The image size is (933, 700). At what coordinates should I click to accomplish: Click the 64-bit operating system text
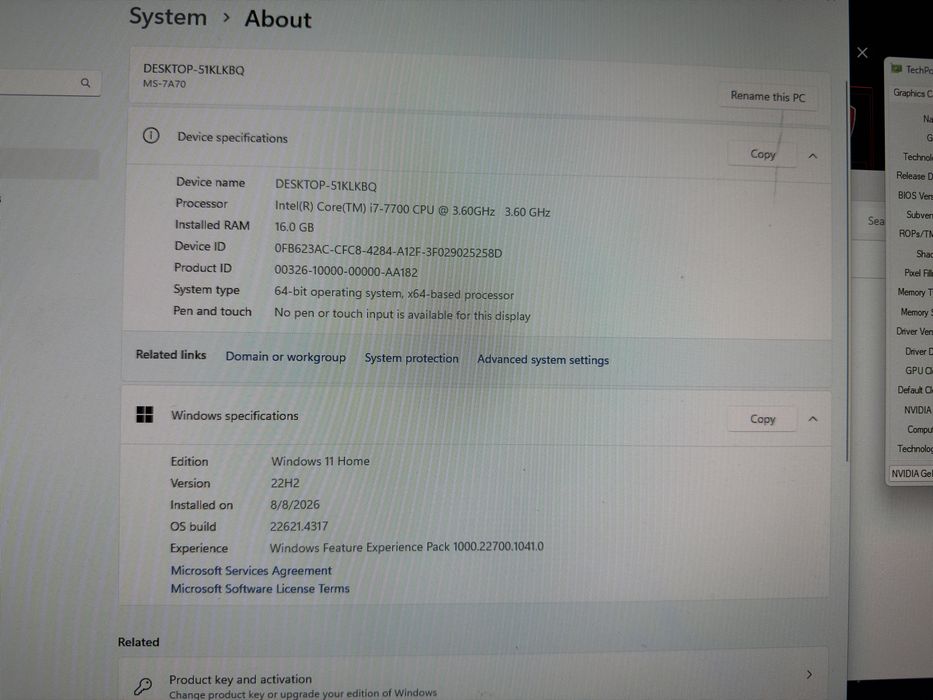coord(394,293)
